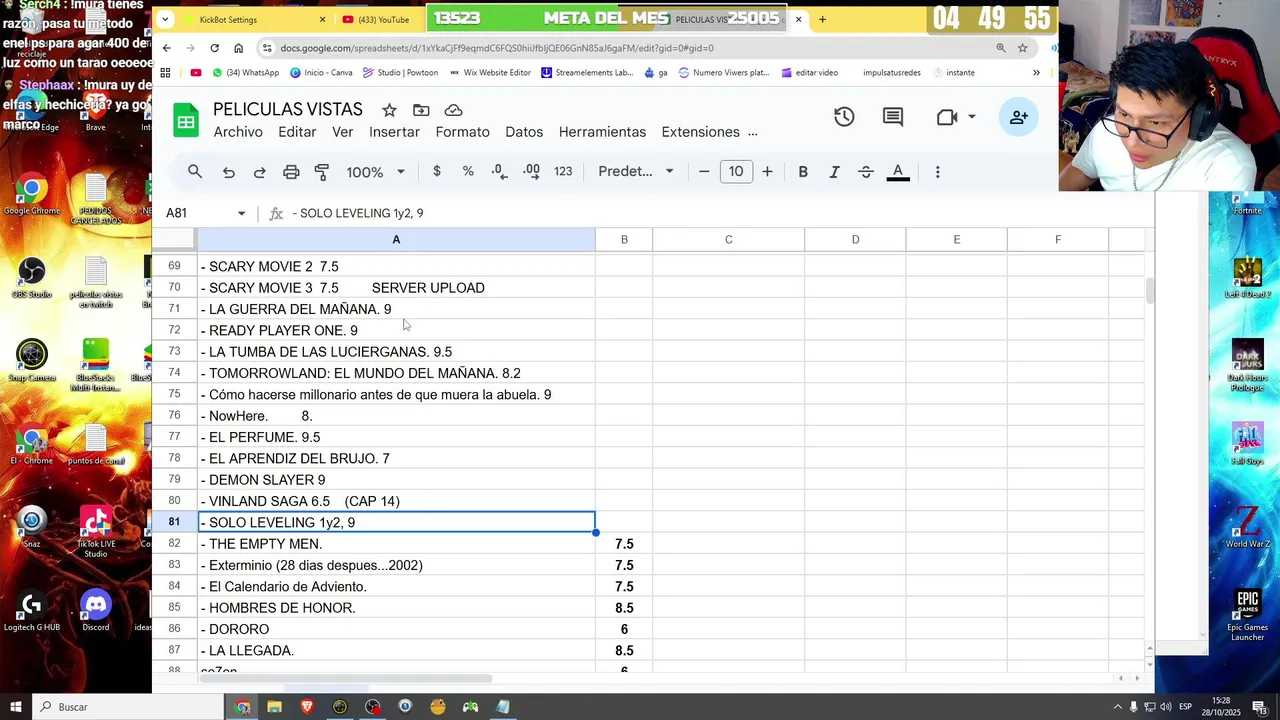
Task: Undo the last action
Action: (228, 172)
